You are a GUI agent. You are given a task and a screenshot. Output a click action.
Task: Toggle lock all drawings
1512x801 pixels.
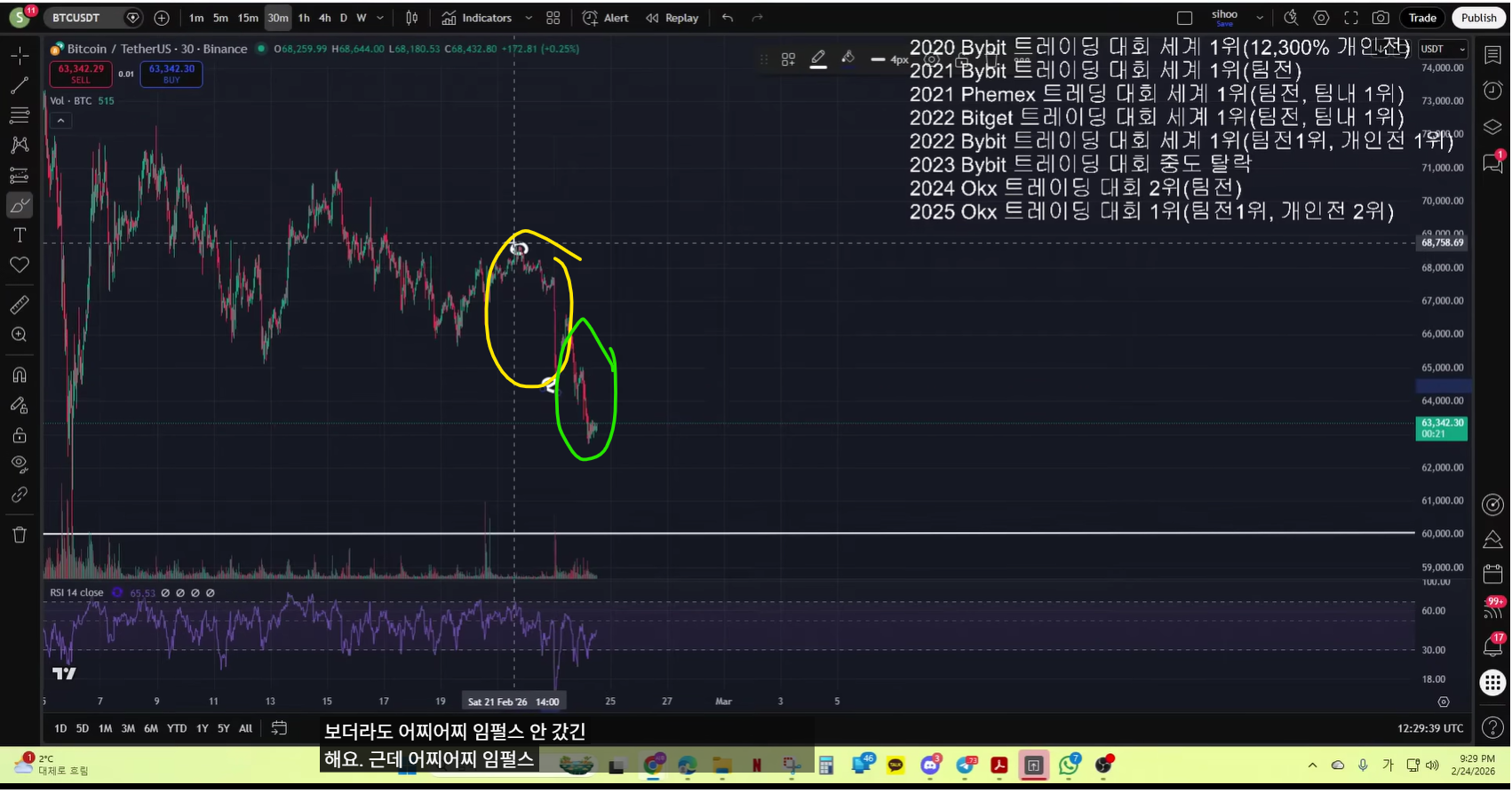click(20, 435)
